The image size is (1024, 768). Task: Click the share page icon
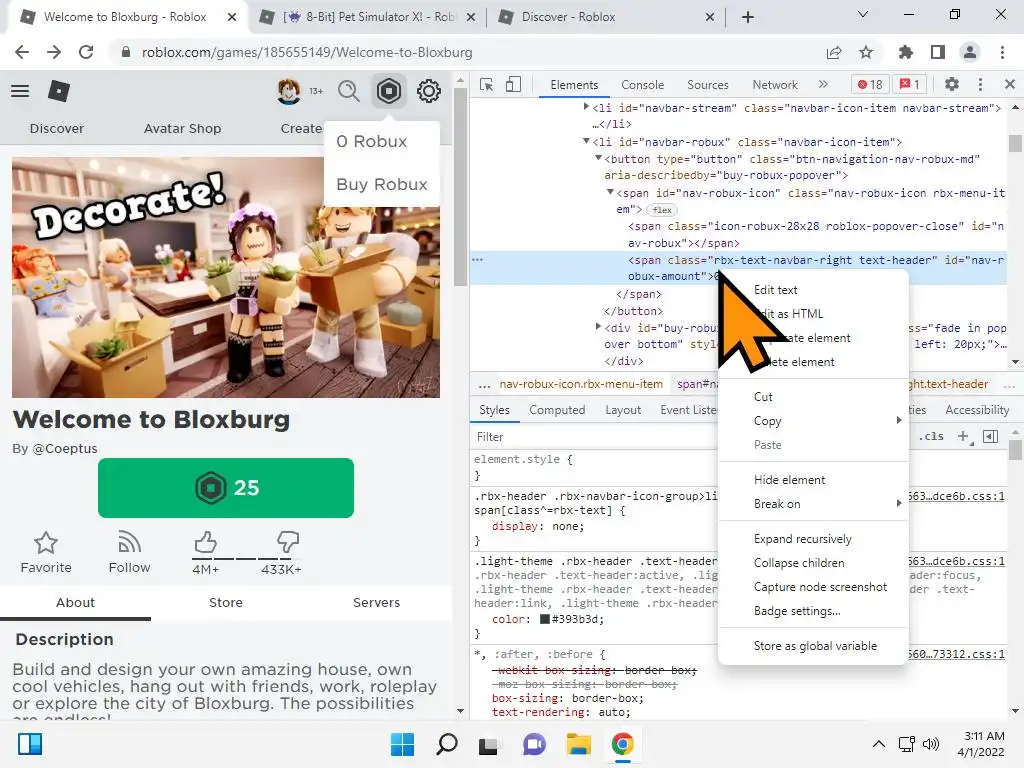834,52
